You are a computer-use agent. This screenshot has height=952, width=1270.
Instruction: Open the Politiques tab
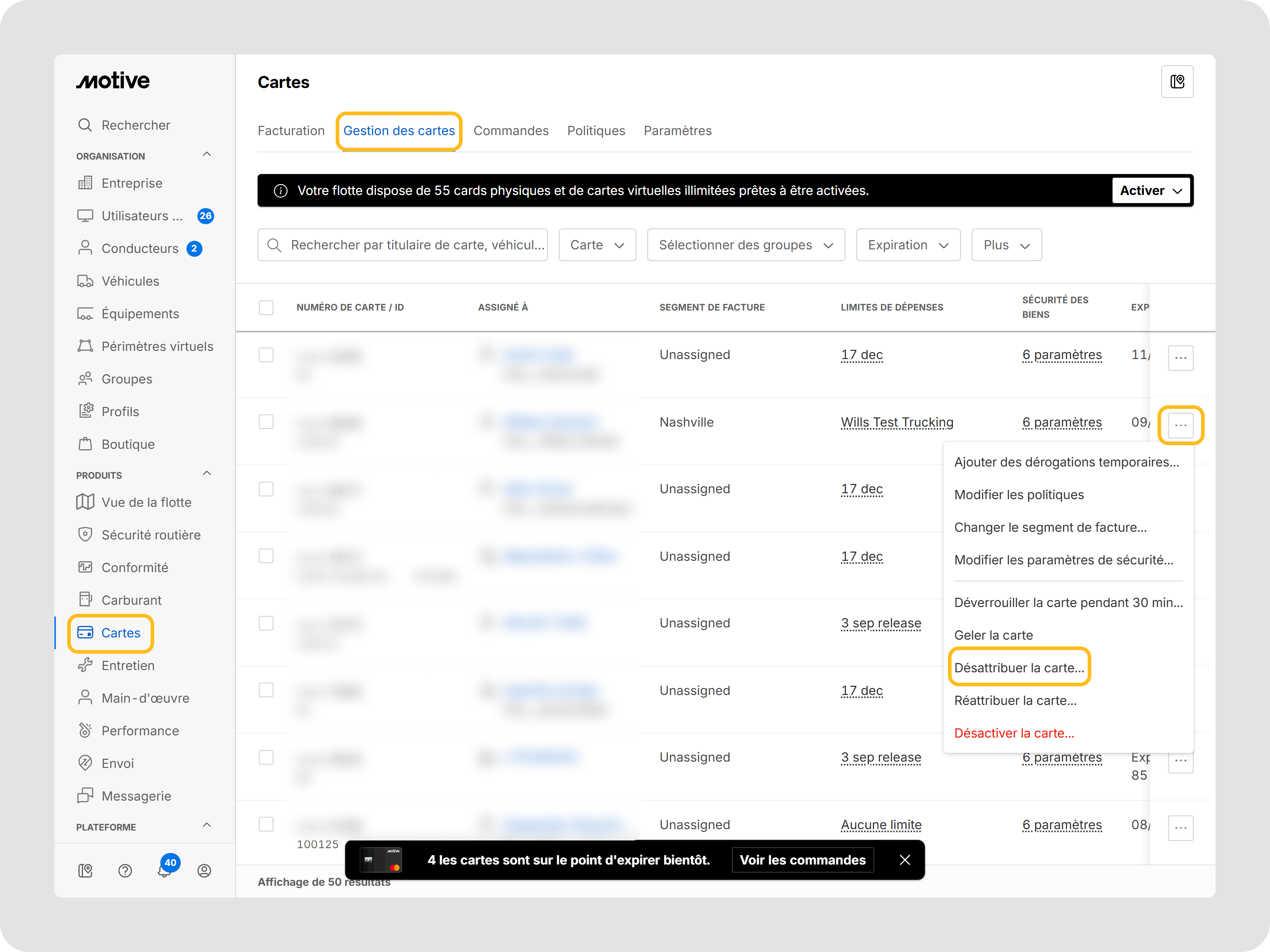click(596, 131)
